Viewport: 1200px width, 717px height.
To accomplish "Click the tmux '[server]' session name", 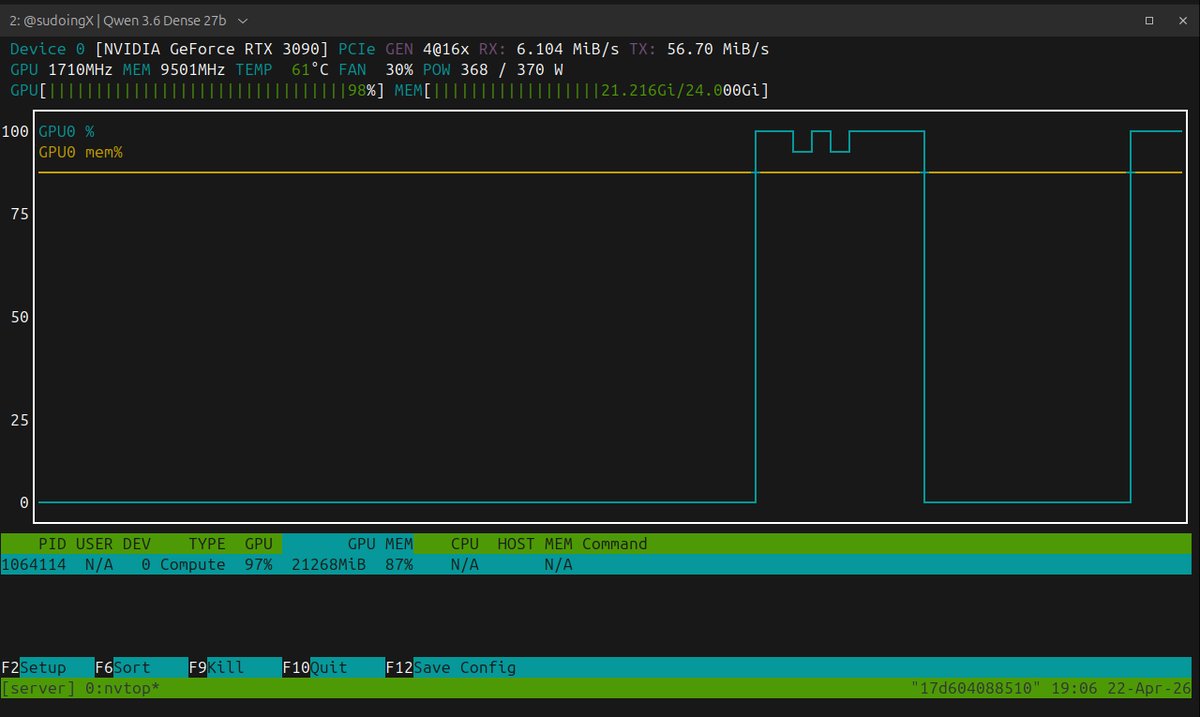I will pyautogui.click(x=39, y=689).
